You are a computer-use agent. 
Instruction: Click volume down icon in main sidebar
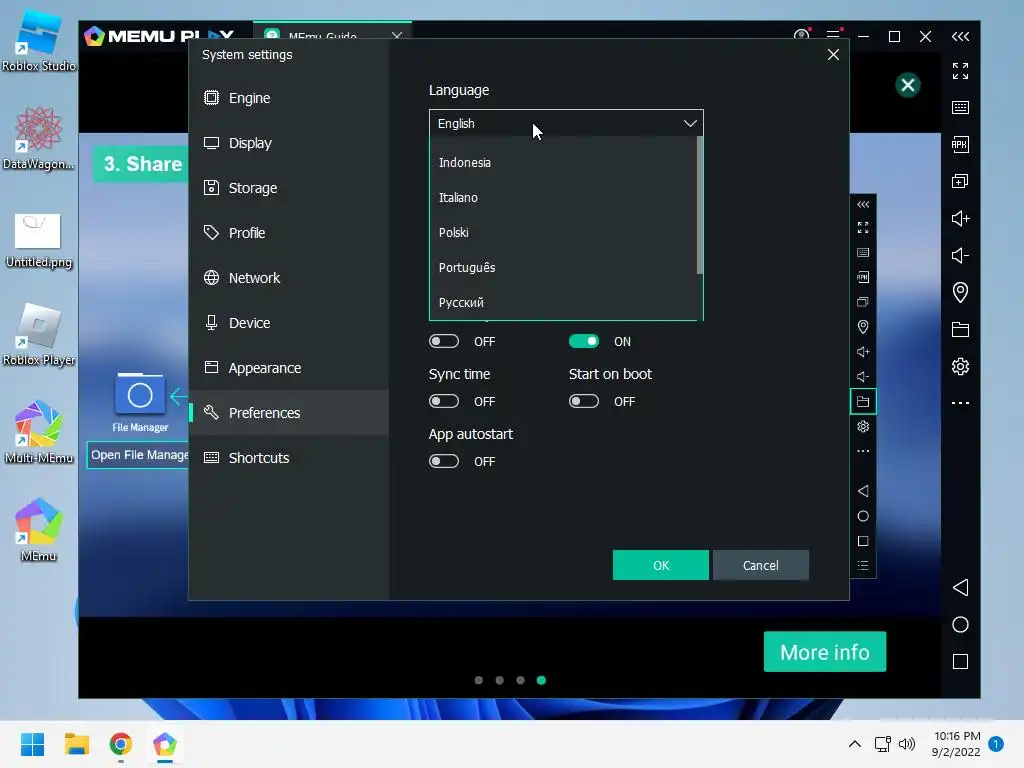[x=960, y=255]
